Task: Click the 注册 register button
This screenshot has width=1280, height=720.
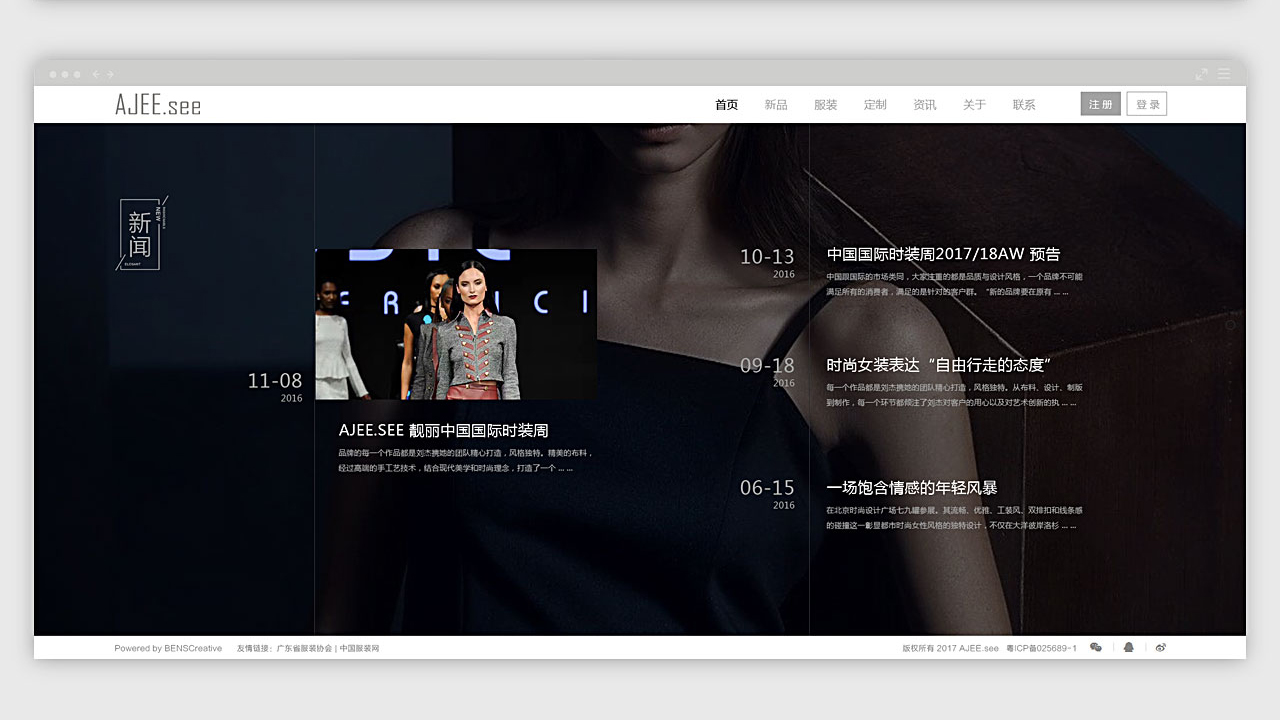Action: 1100,104
